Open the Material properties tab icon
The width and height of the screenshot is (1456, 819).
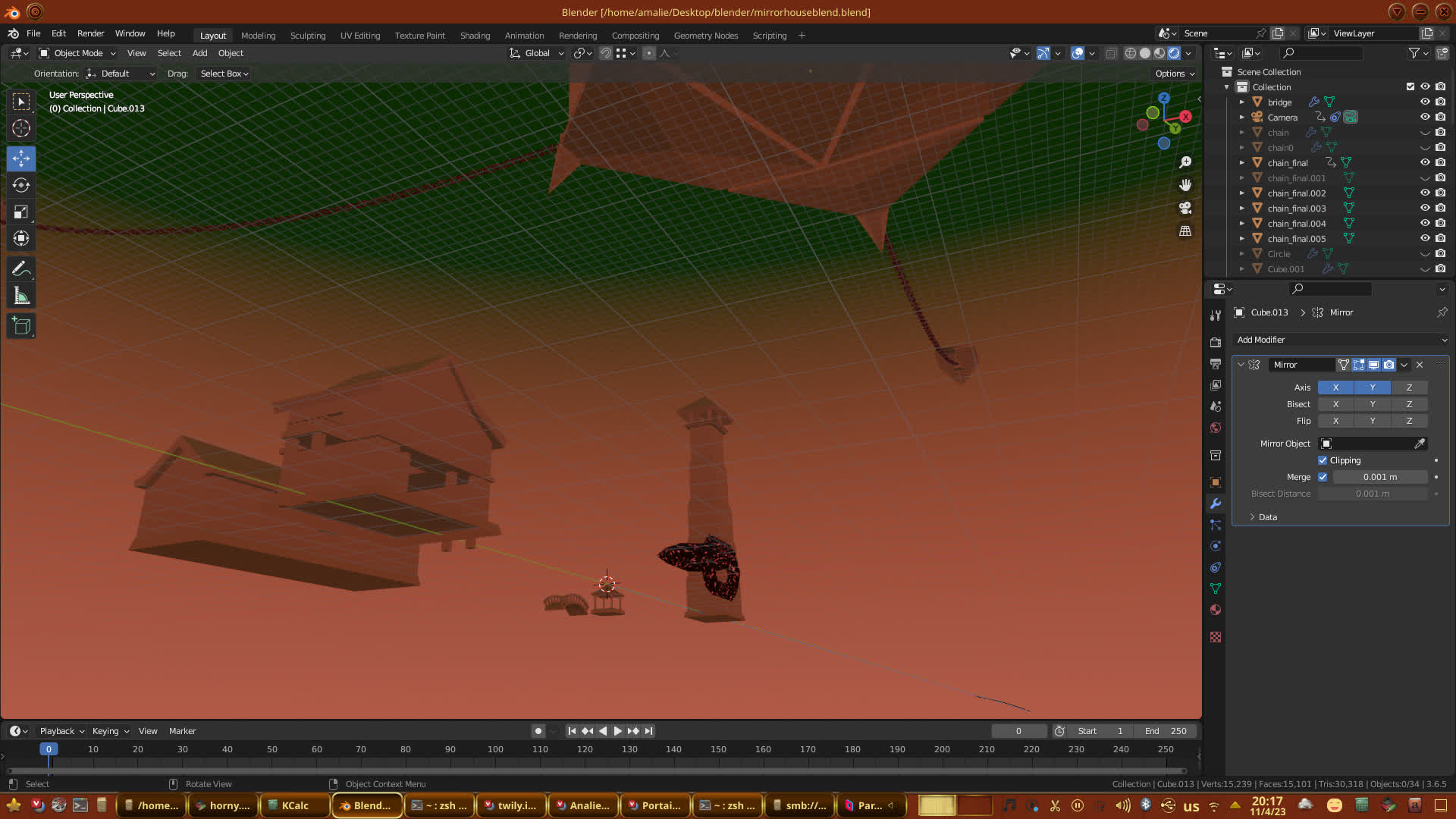1216,610
